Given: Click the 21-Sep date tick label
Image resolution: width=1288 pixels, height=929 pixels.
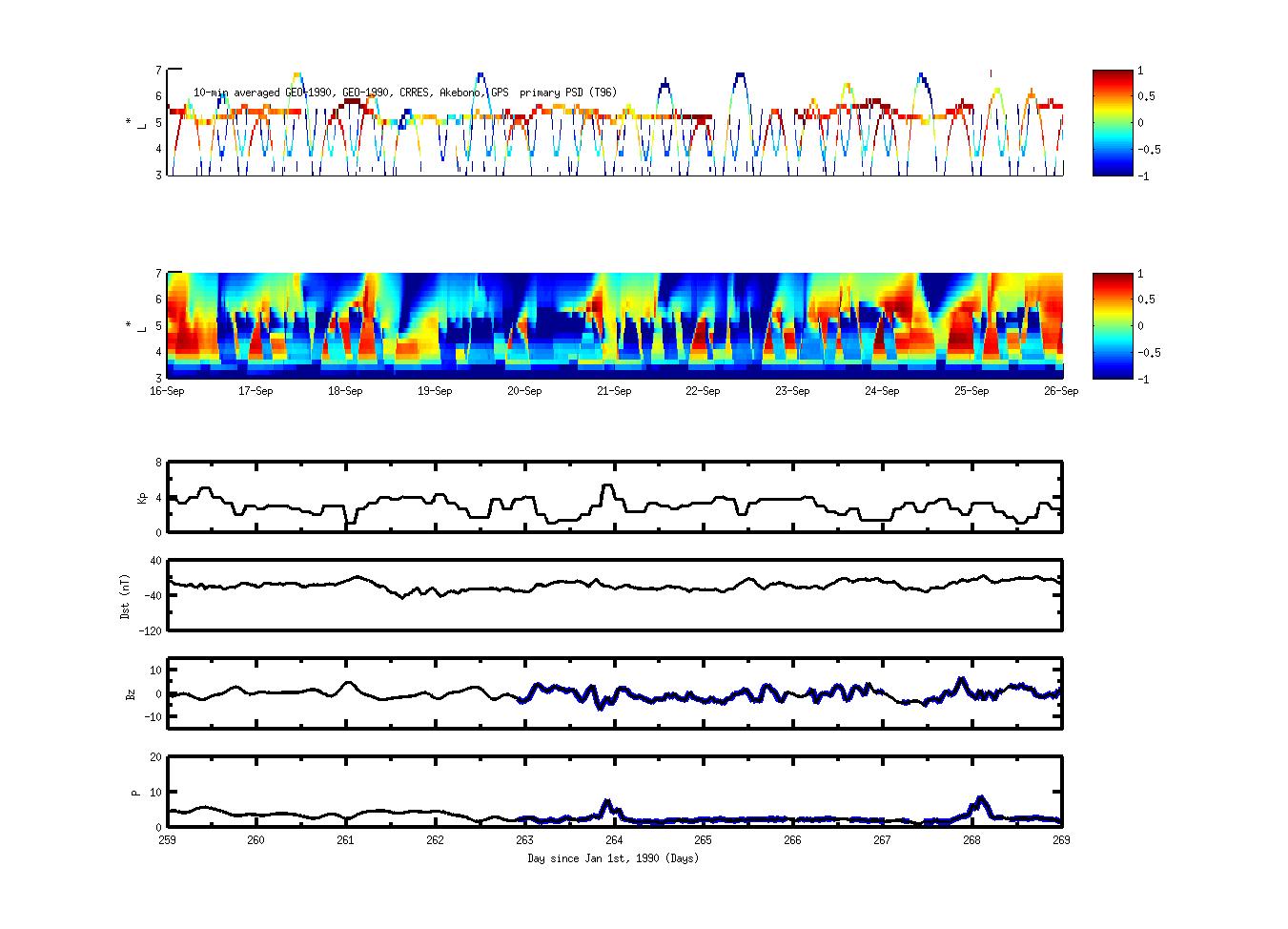Looking at the screenshot, I should pyautogui.click(x=614, y=391).
